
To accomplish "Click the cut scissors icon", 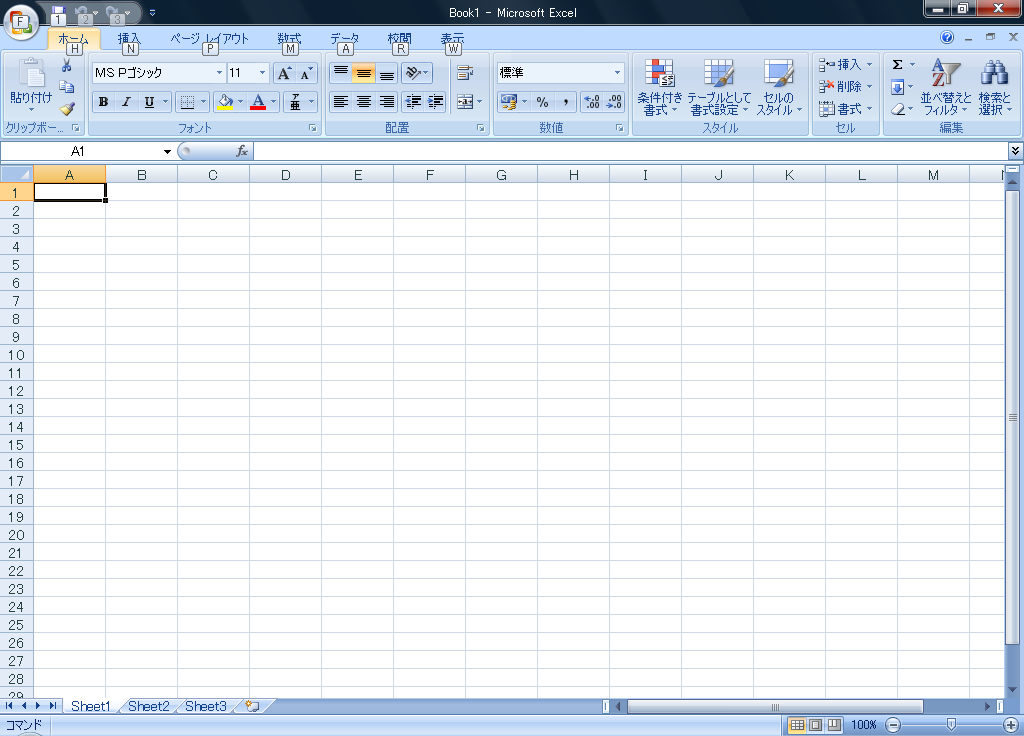I will [x=67, y=66].
